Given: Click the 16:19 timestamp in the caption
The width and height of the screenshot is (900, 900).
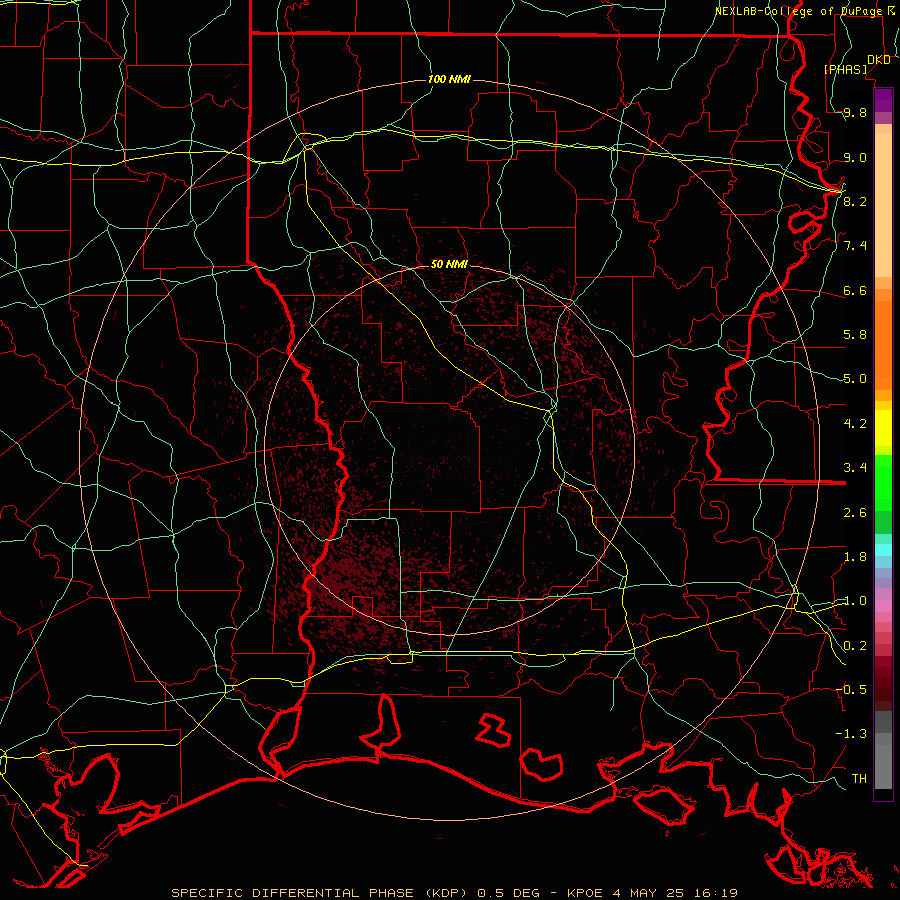Looking at the screenshot, I should (x=714, y=893).
